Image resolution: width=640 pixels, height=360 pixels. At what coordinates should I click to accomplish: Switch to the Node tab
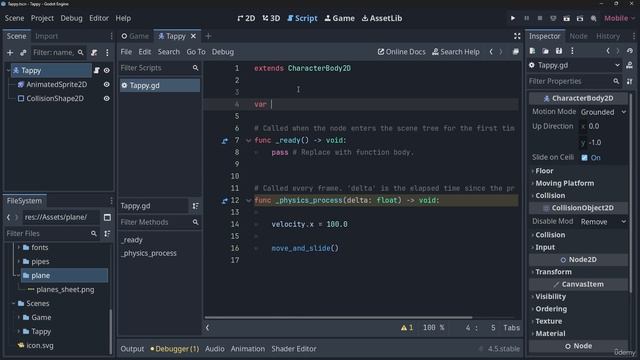click(x=578, y=36)
